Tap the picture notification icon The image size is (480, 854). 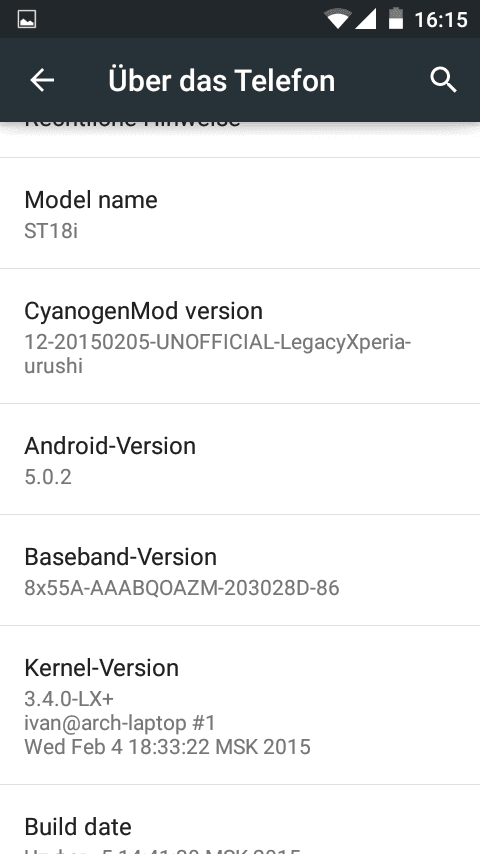[x=27, y=20]
